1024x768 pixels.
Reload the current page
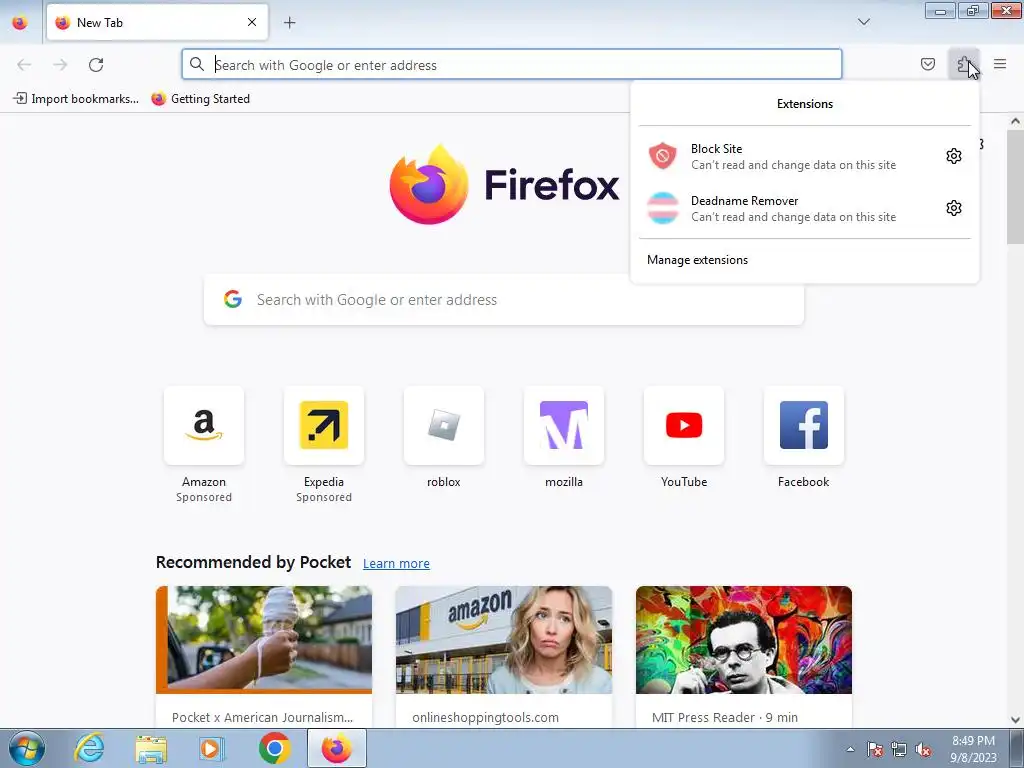click(x=96, y=65)
